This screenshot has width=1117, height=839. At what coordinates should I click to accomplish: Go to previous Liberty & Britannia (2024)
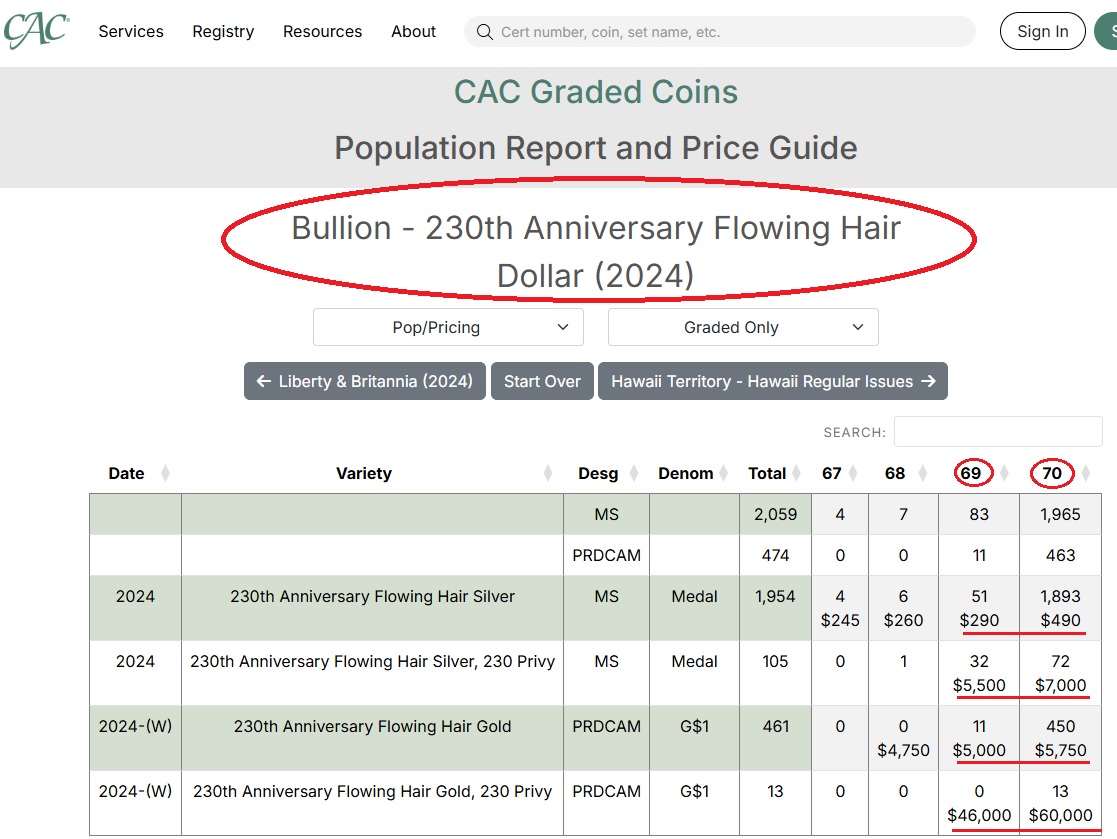364,381
